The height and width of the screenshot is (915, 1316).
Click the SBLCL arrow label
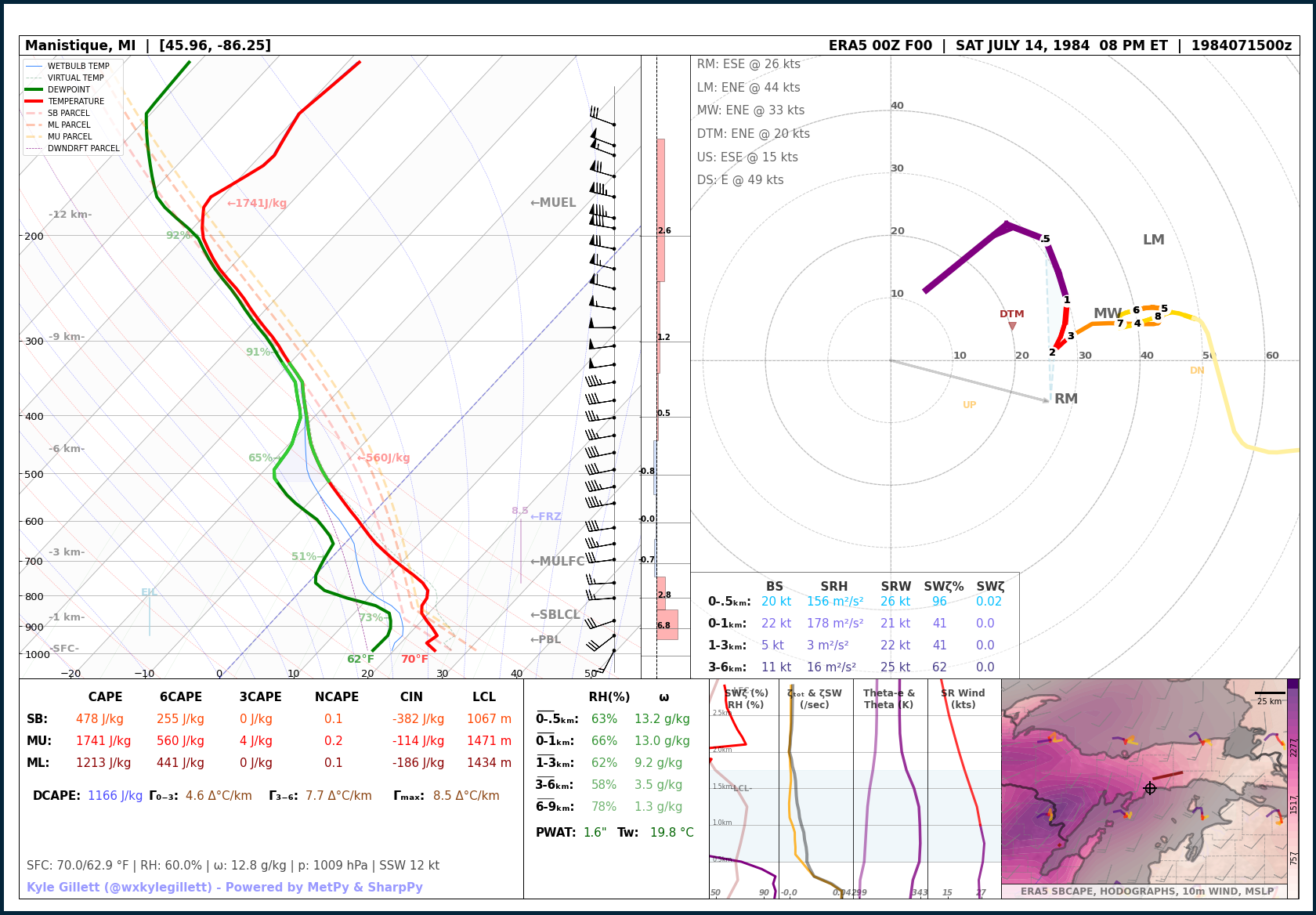pyautogui.click(x=555, y=615)
